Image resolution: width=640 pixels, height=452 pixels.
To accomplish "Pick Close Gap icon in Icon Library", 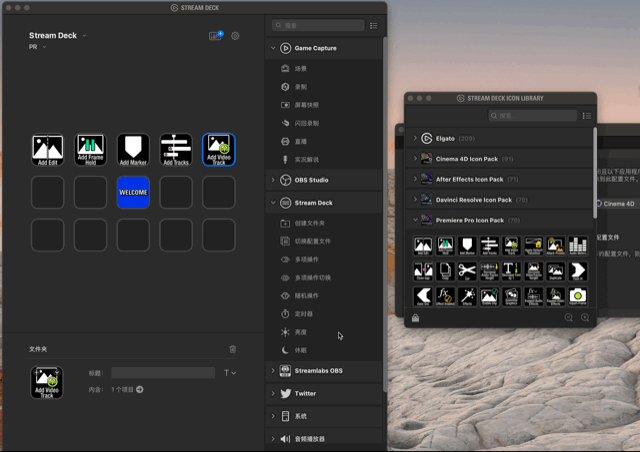I will pos(423,271).
